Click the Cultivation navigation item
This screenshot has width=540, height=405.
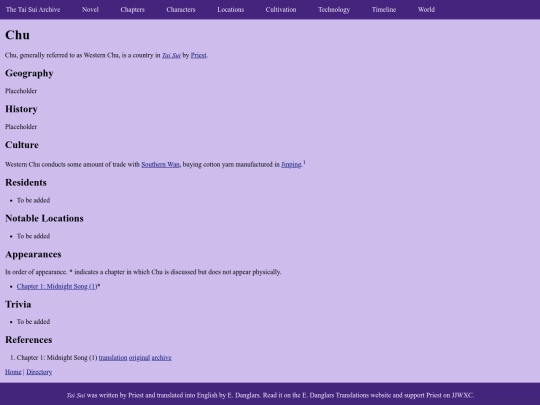coord(281,10)
